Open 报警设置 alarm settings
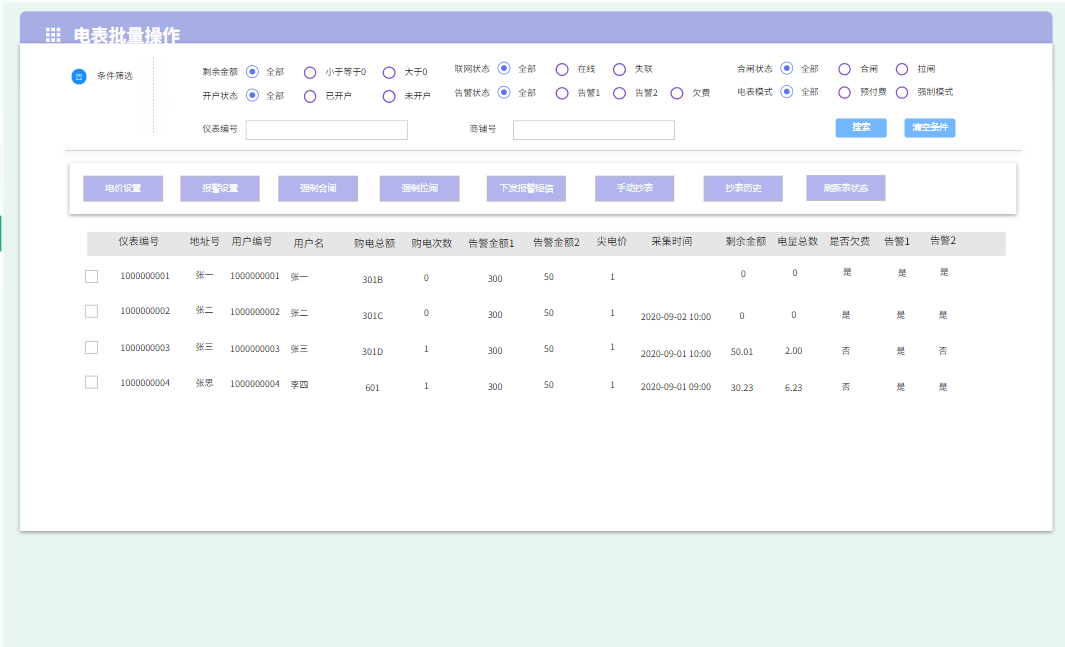The image size is (1065, 647). [219, 188]
